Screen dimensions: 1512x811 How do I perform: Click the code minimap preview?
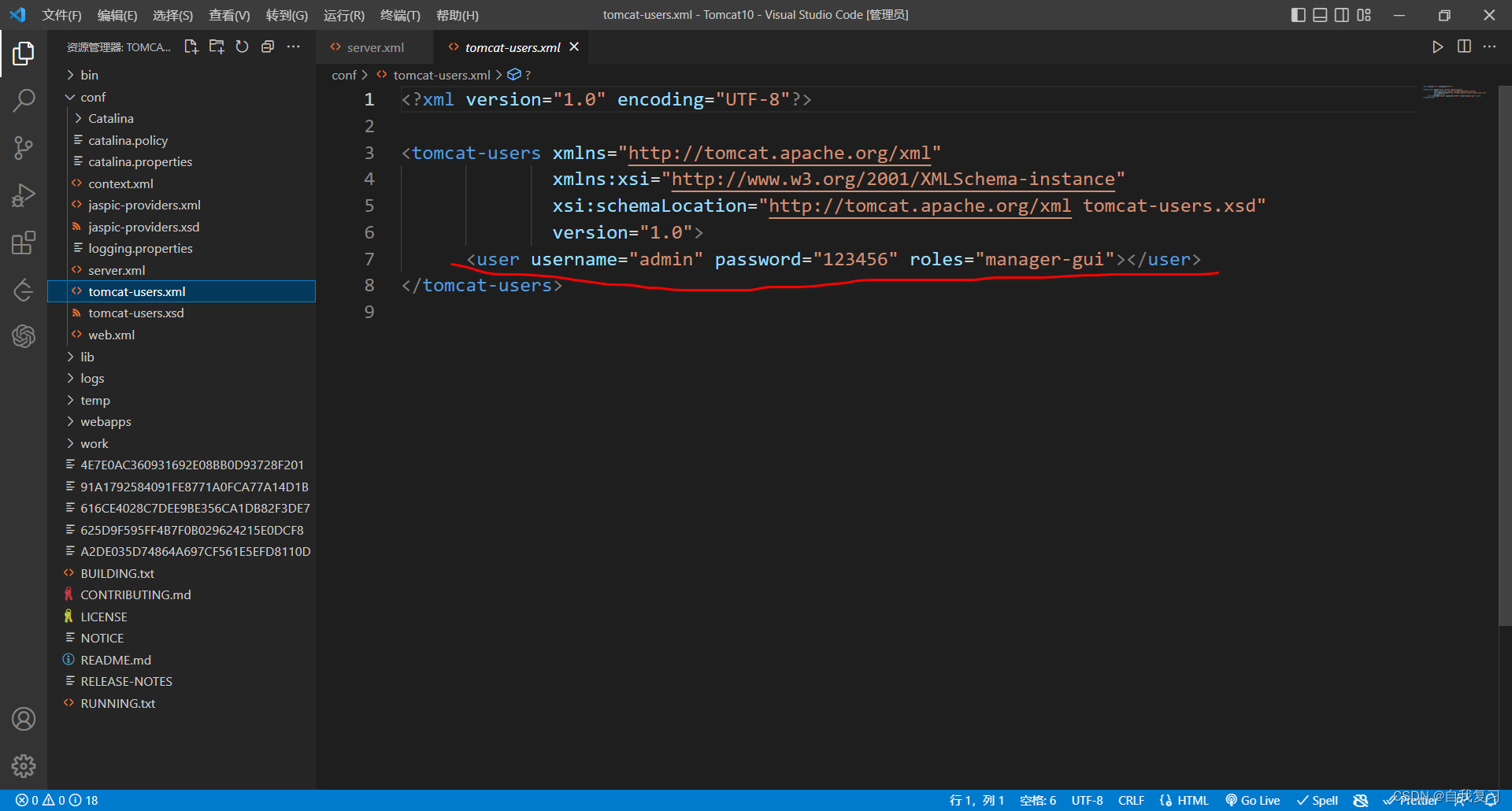coord(1454,91)
